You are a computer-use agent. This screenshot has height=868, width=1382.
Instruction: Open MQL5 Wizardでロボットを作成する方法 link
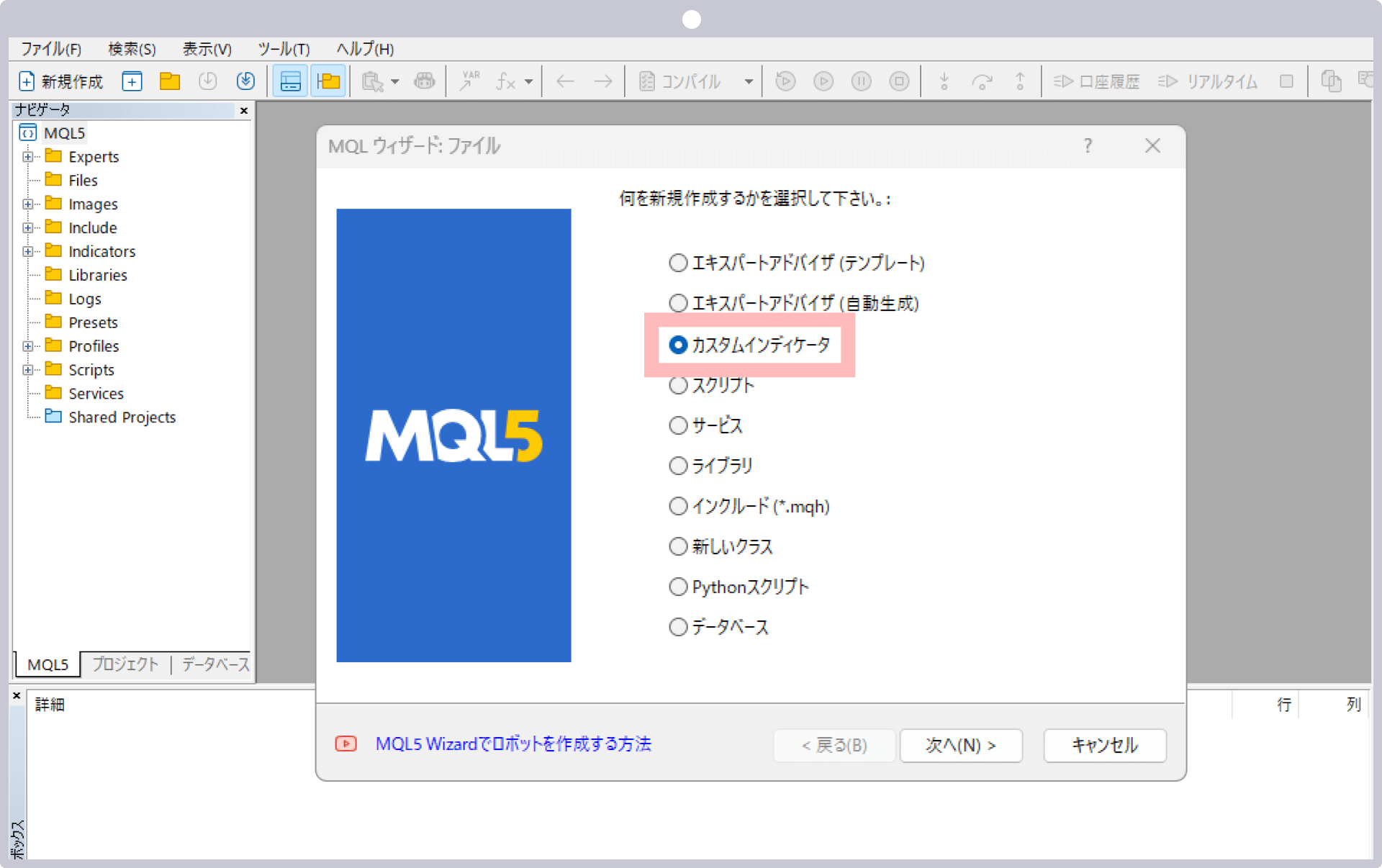coord(513,744)
